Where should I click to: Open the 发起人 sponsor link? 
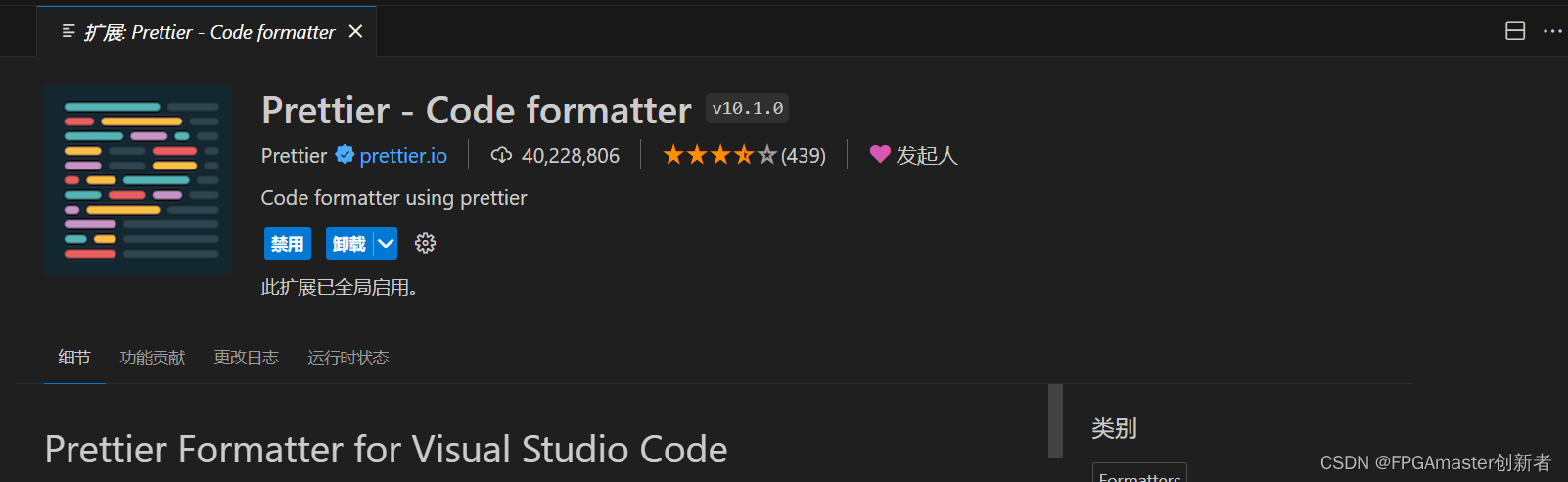(x=926, y=155)
